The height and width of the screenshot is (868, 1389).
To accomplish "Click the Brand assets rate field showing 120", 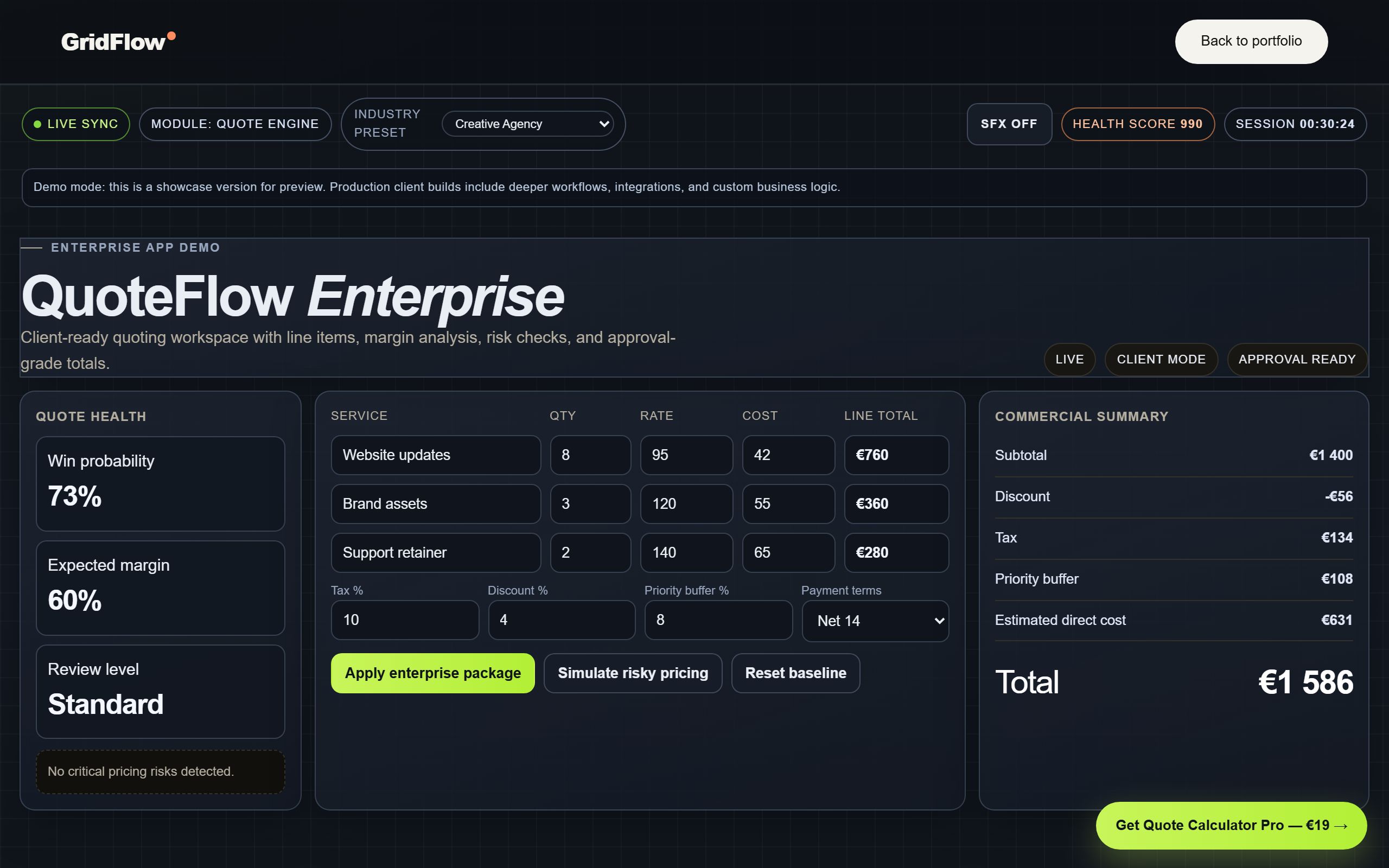I will (686, 503).
